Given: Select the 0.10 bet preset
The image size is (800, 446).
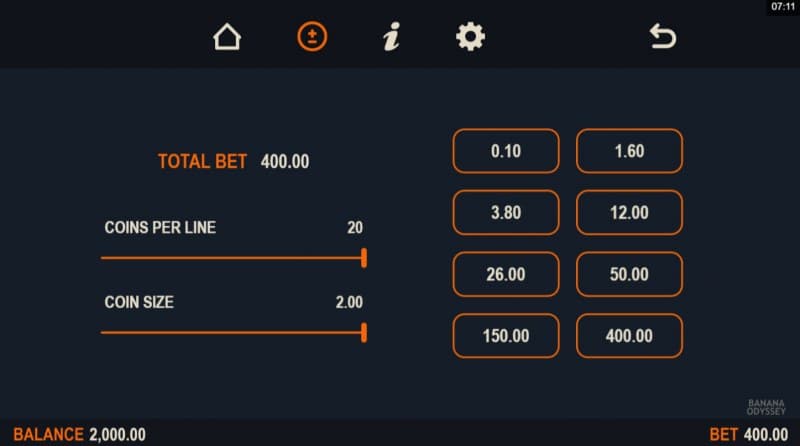Looking at the screenshot, I should (506, 152).
